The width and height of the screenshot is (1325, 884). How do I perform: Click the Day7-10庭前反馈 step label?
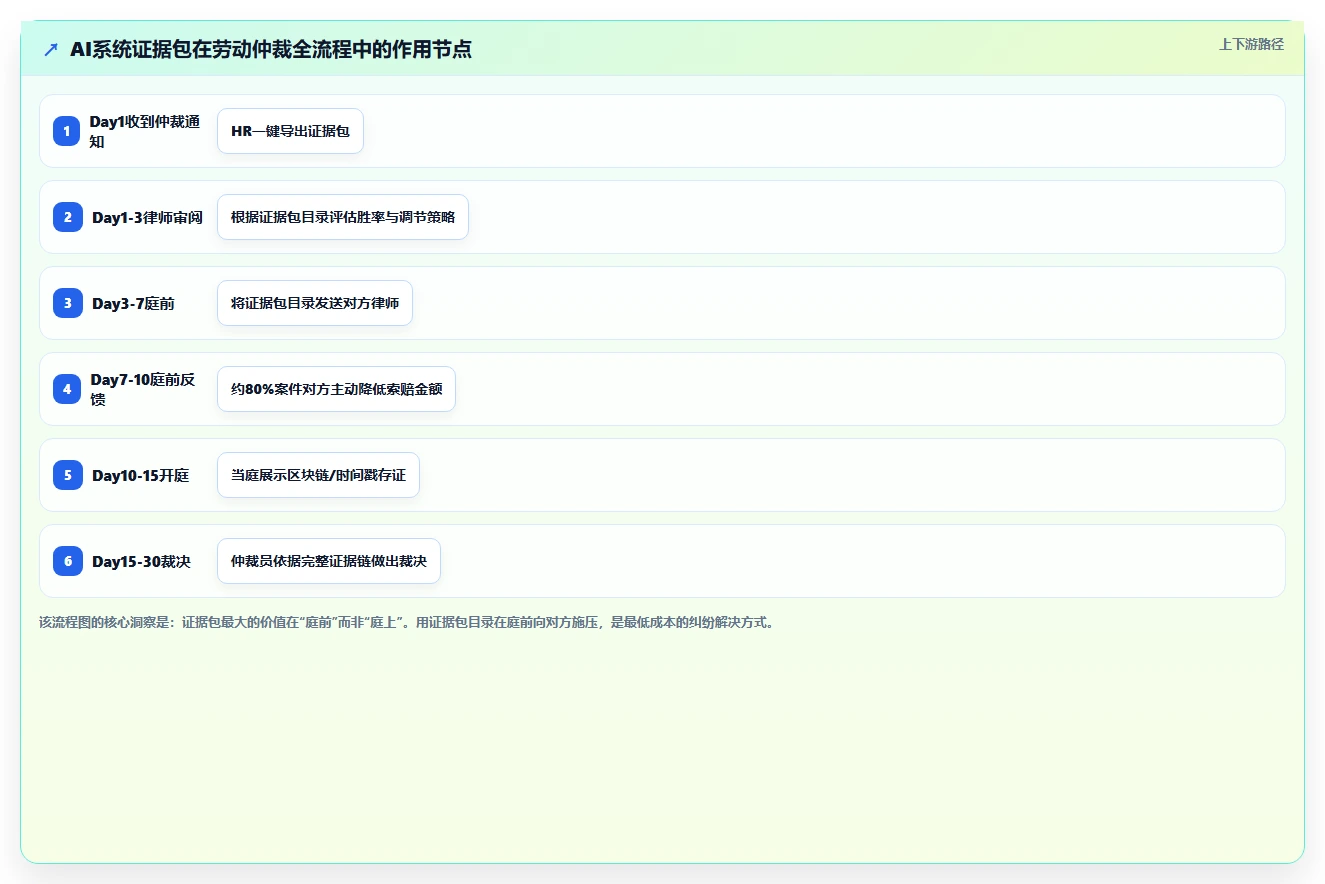142,389
